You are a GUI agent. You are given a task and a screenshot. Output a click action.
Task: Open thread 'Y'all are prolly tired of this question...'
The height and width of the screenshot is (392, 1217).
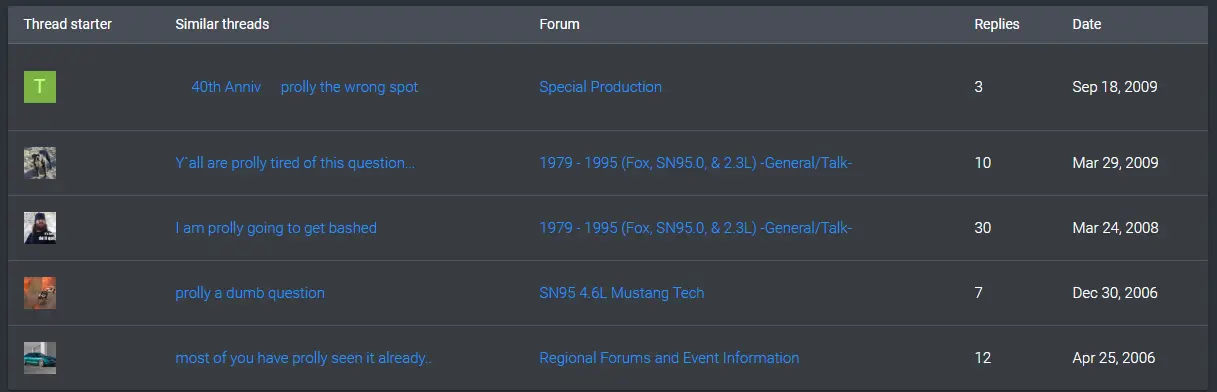click(x=295, y=163)
